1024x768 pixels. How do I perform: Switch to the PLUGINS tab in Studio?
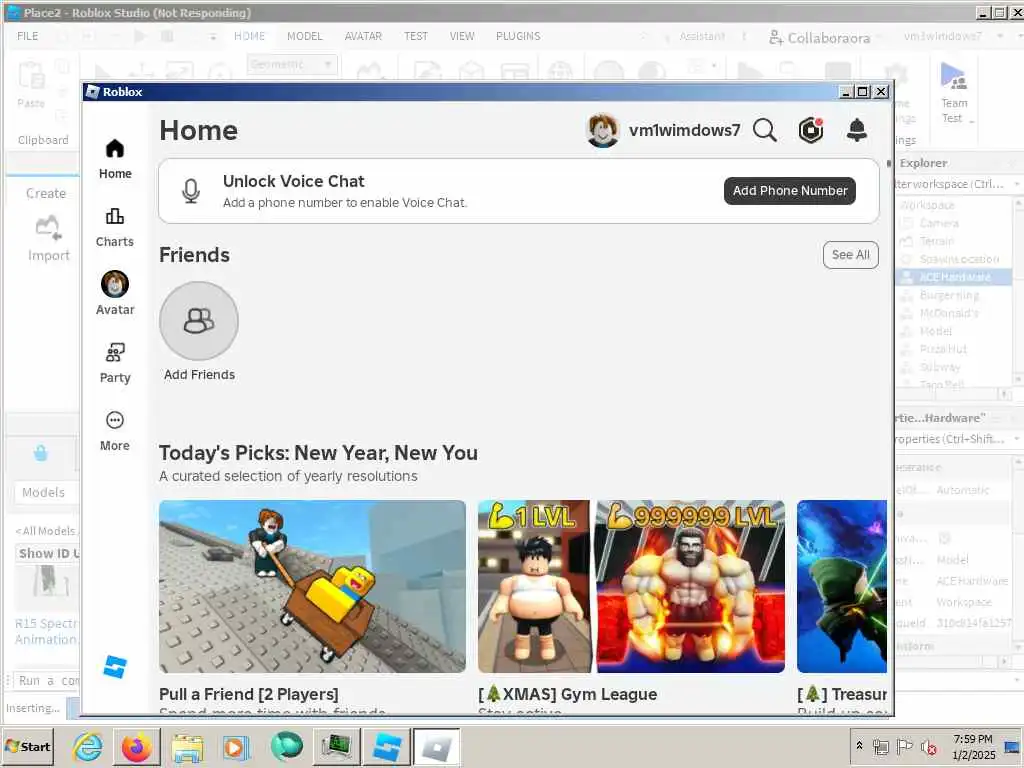click(518, 36)
